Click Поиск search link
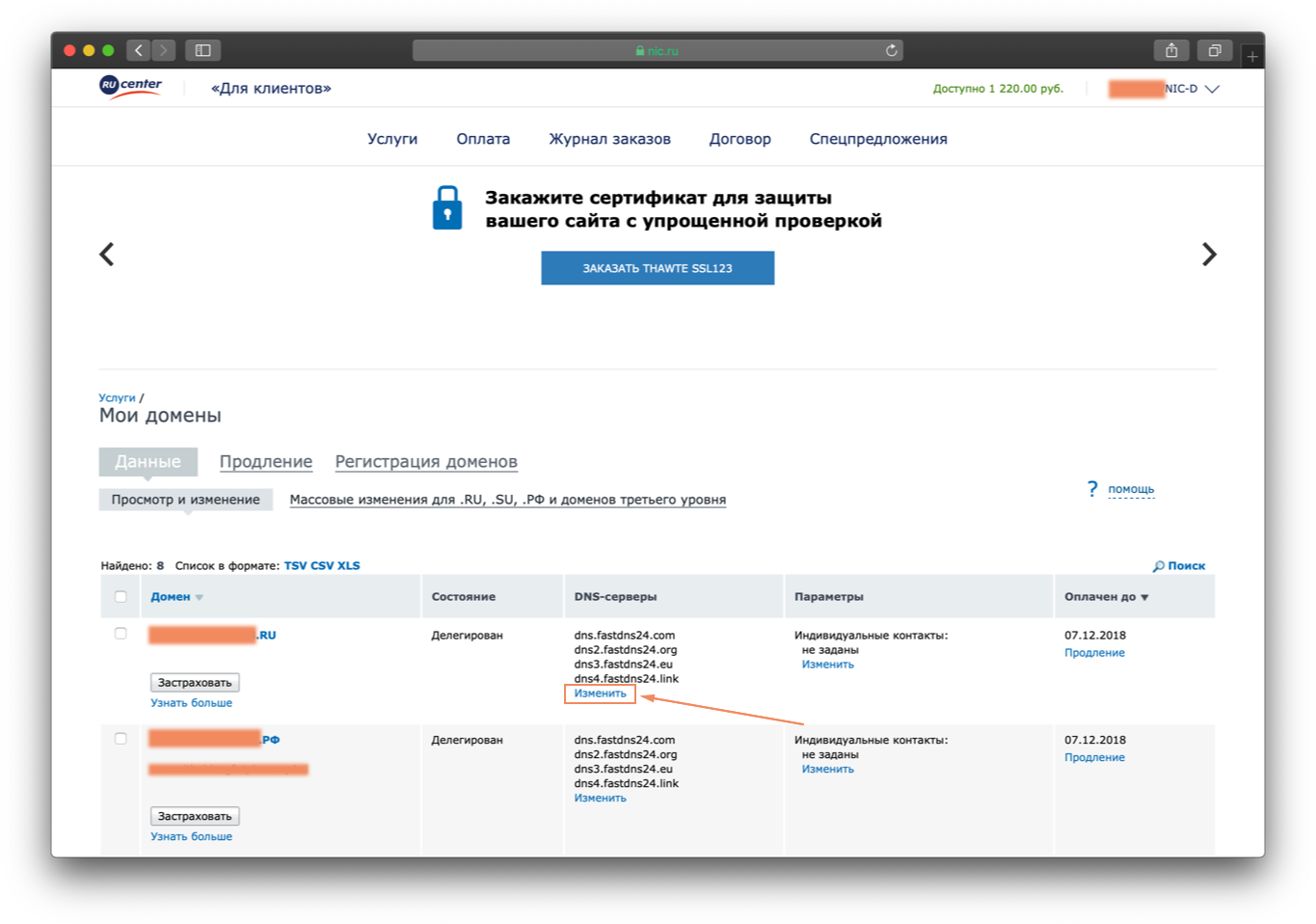Screen dimensions: 1316x924 [1187, 566]
